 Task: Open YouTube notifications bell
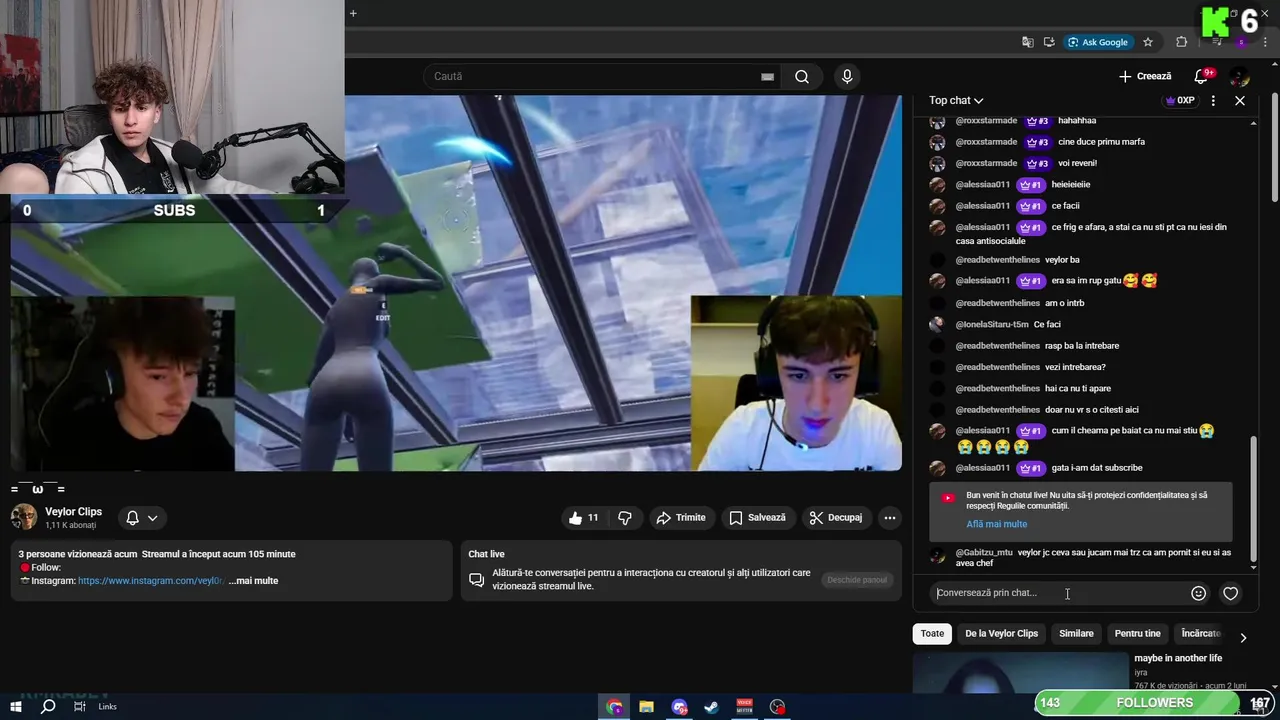(x=1201, y=77)
